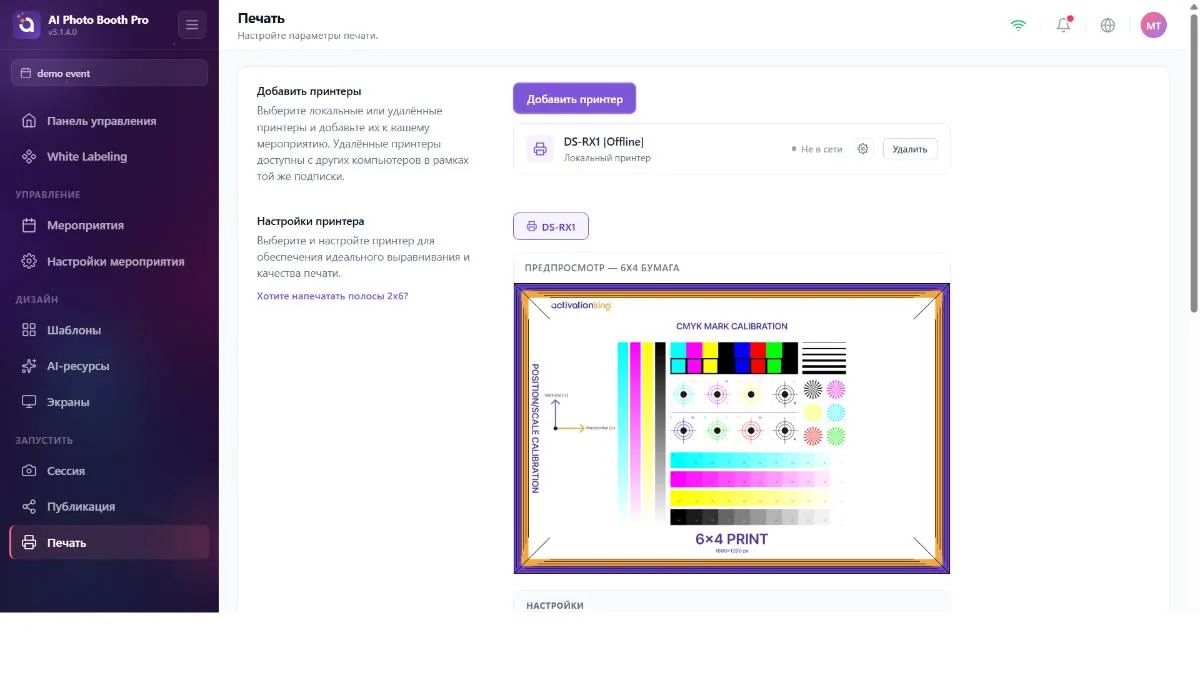Open Настройки мероприятия in sidebar
This screenshot has height=675, width=1200.
109,262
